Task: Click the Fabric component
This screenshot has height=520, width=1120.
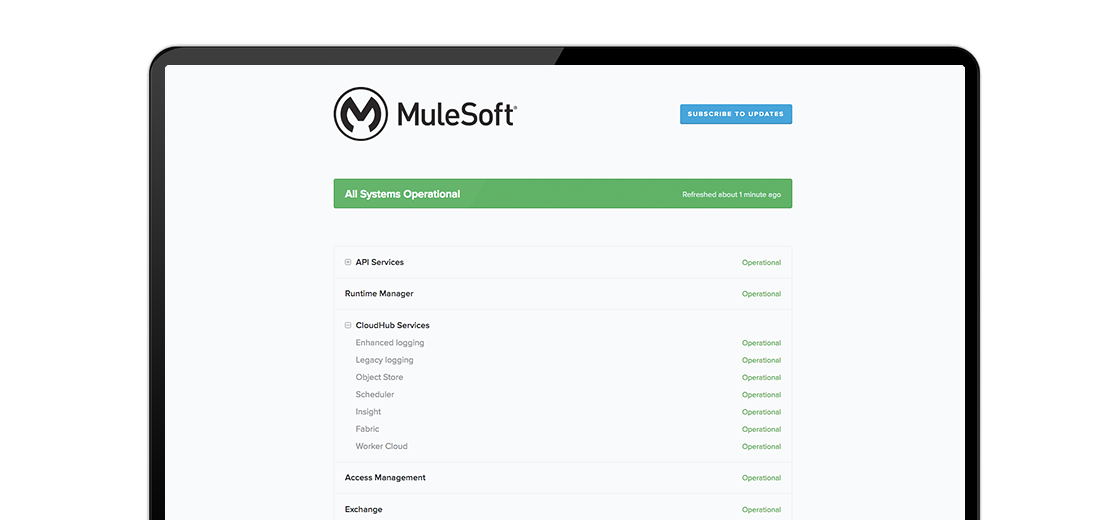Action: [x=367, y=429]
